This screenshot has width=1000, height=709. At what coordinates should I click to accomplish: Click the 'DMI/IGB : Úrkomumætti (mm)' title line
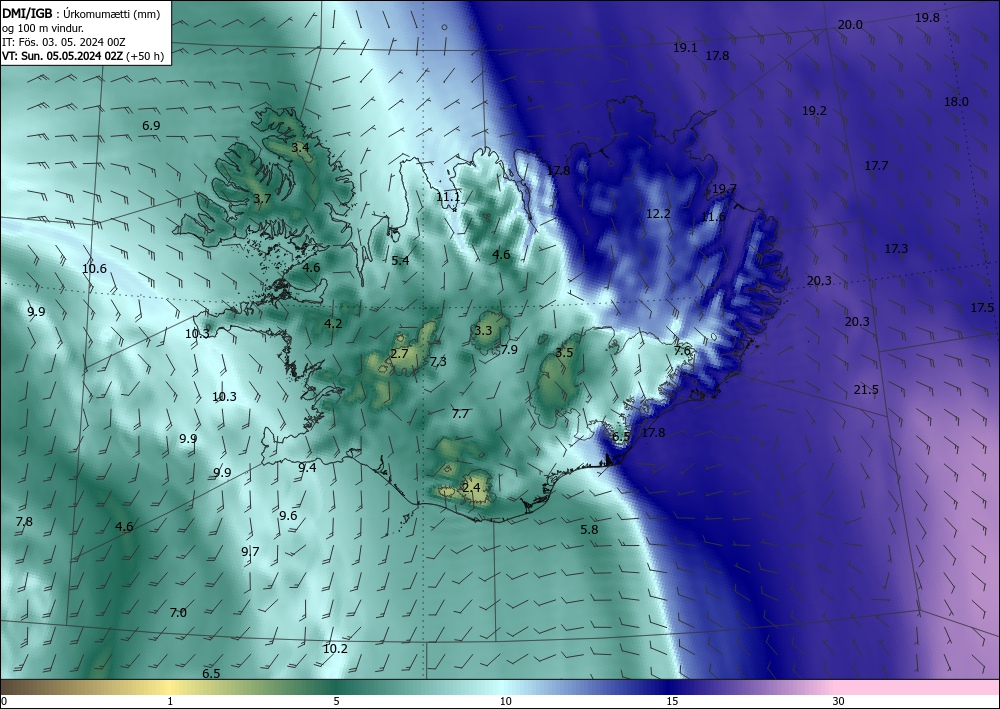(82, 14)
